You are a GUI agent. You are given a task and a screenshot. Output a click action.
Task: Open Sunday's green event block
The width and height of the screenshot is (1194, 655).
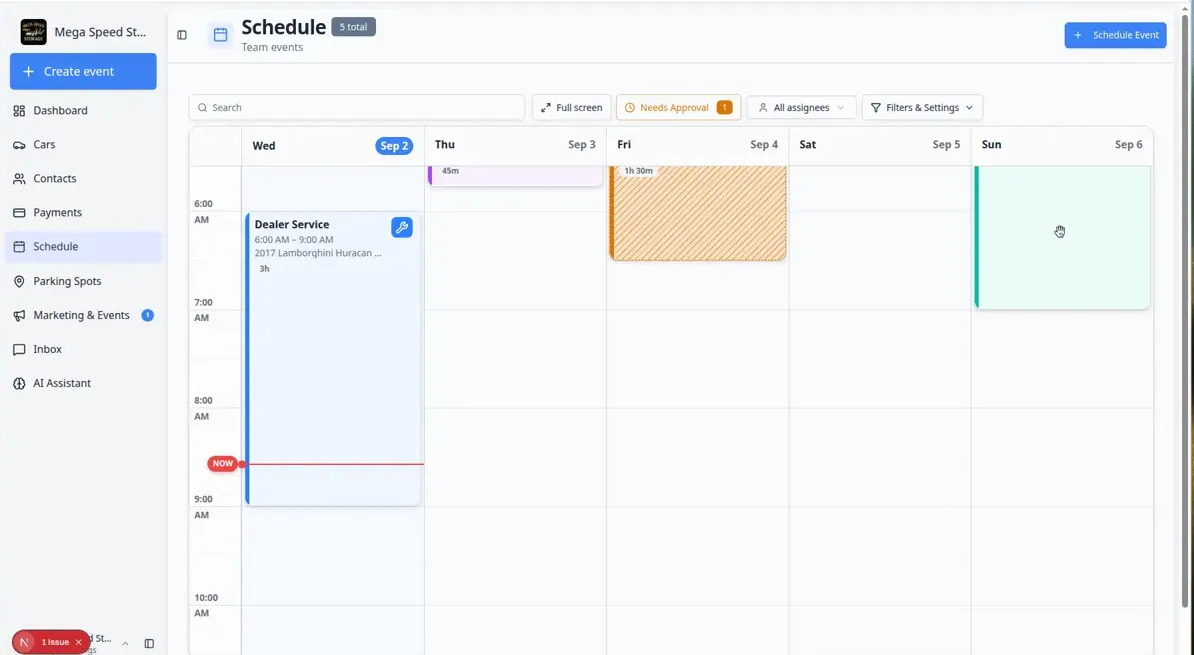tap(1062, 237)
